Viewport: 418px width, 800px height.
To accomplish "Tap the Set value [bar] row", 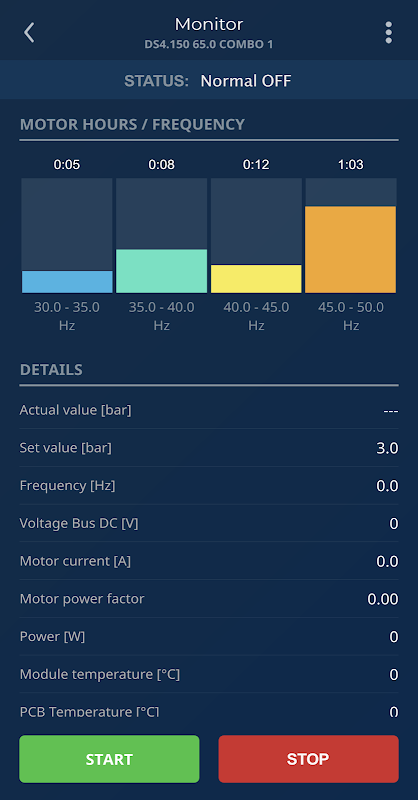I will point(209,448).
